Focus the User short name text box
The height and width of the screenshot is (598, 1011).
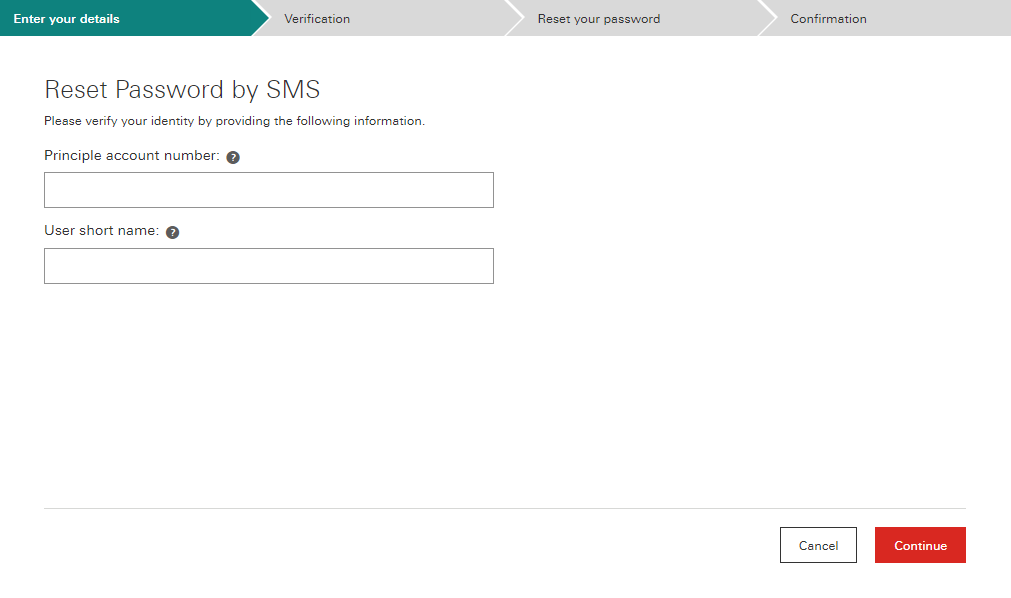tap(268, 266)
